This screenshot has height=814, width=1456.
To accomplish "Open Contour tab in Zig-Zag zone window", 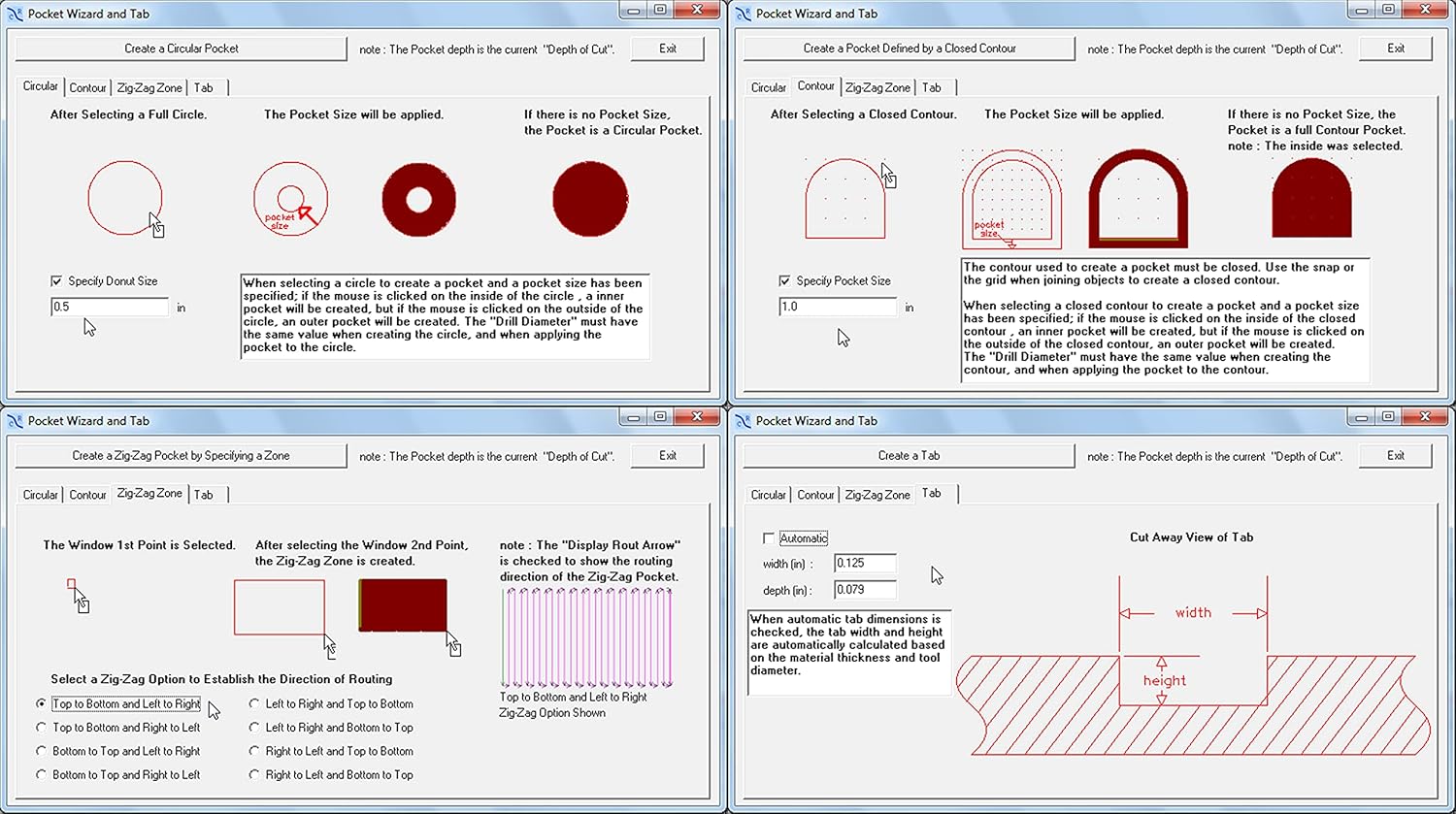I will pos(87,495).
